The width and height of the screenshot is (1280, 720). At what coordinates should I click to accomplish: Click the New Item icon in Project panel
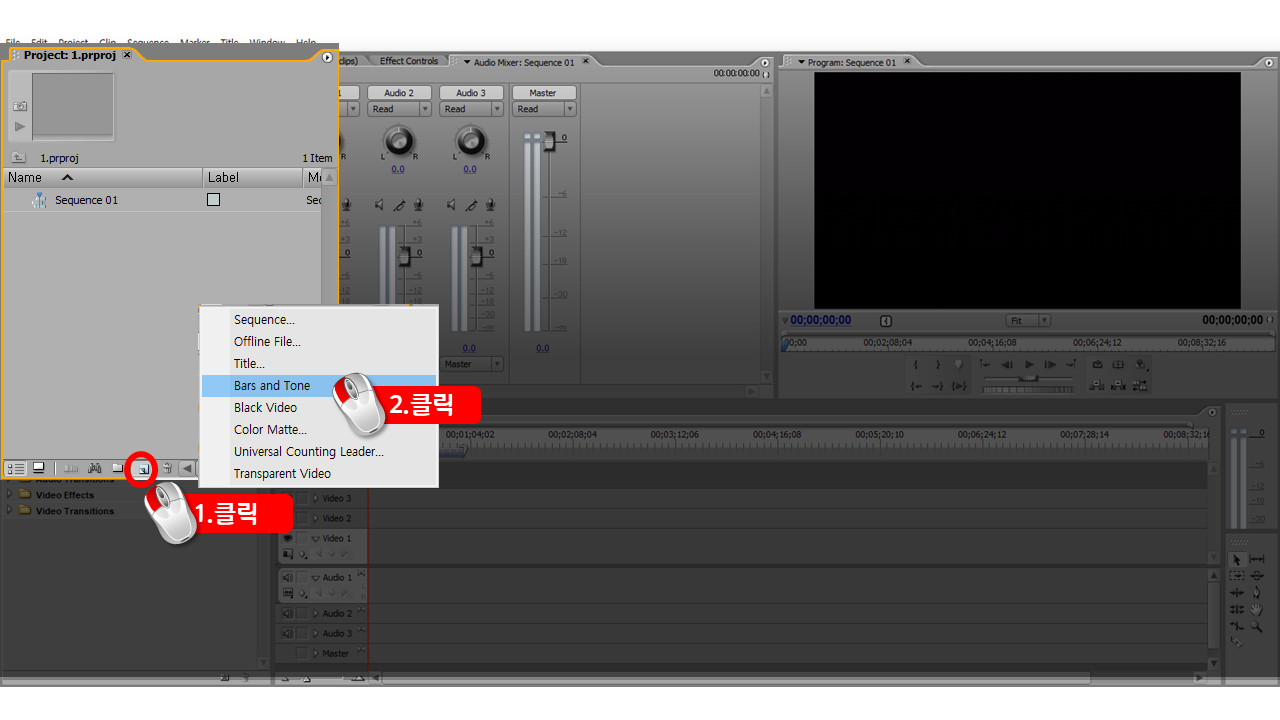pos(143,469)
